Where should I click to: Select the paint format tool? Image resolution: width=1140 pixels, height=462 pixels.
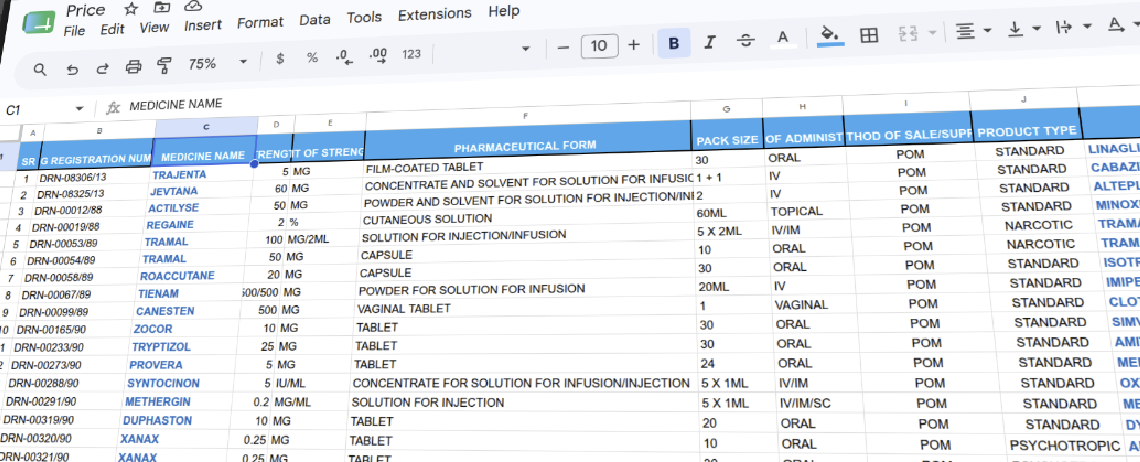click(164, 66)
